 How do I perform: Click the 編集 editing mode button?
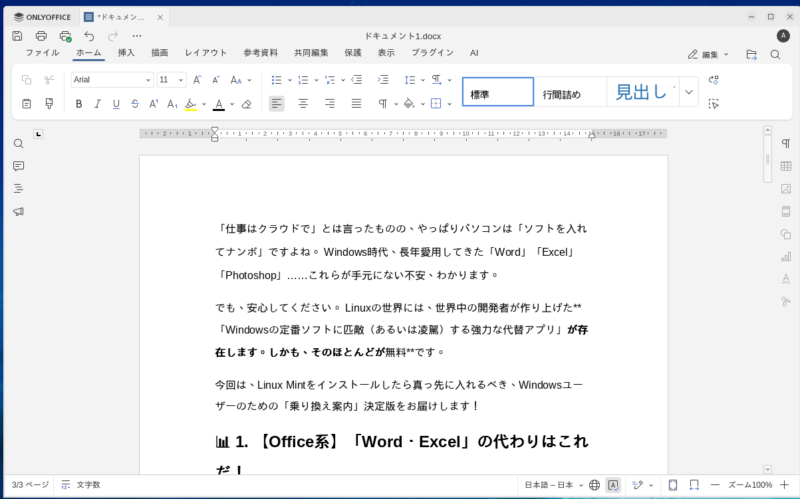[708, 54]
